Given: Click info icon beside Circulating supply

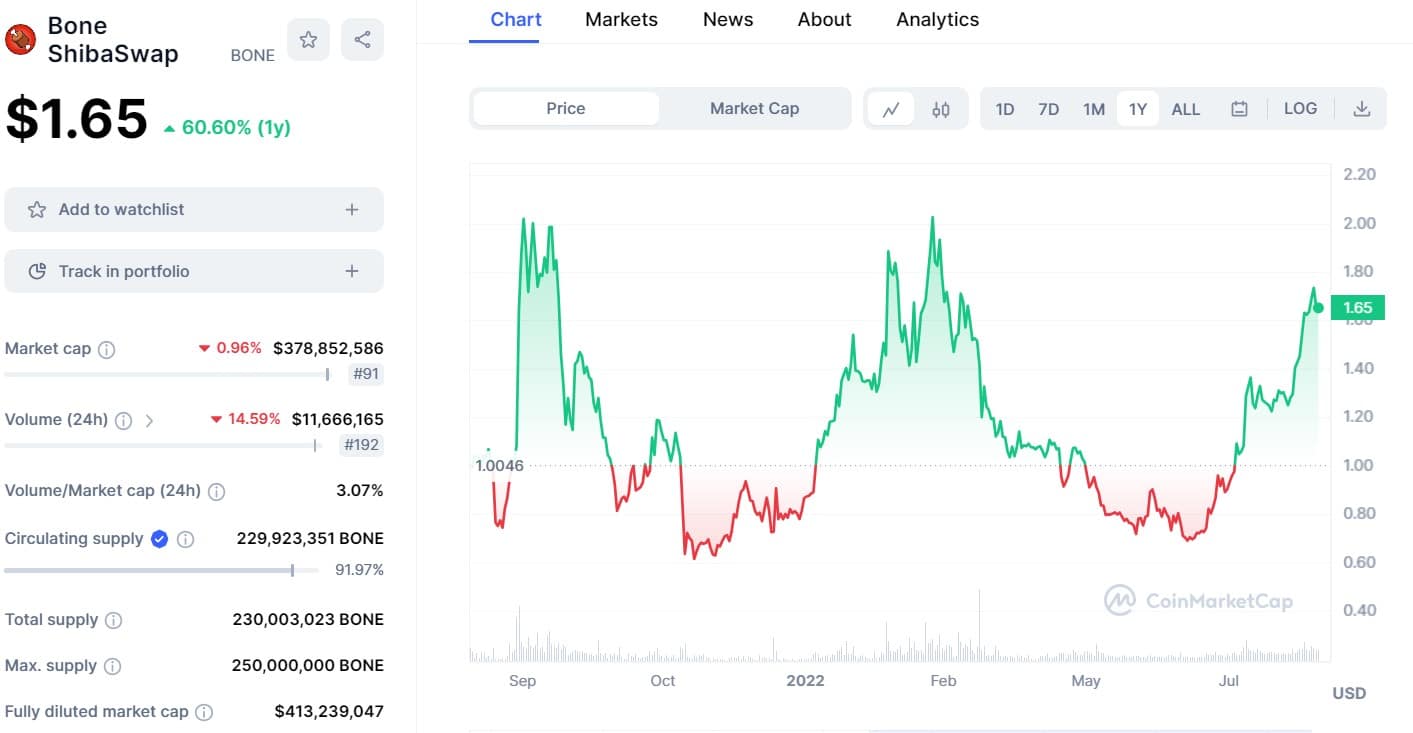Looking at the screenshot, I should click(x=185, y=540).
